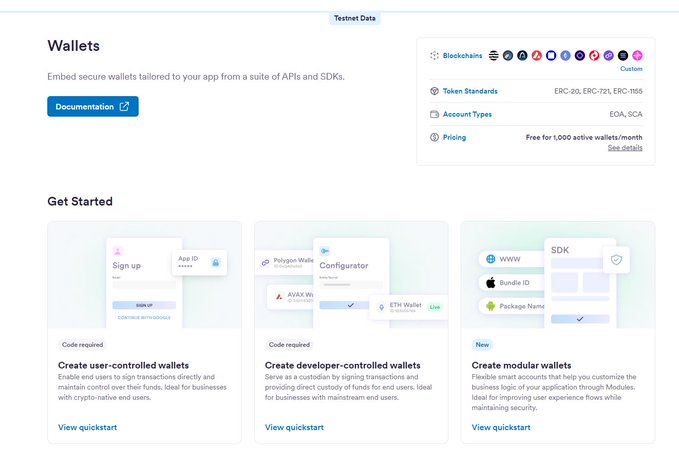
Task: Click the Aptos striped blockchain icon
Action: [494, 55]
